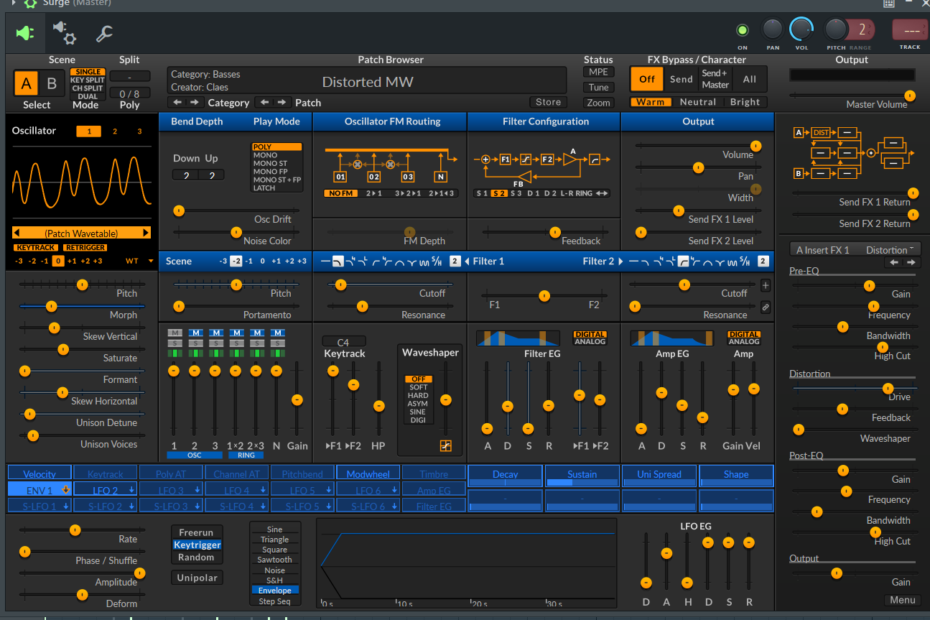Image resolution: width=930 pixels, height=620 pixels.
Task: Toggle the Unipolar LFO button
Action: [197, 578]
